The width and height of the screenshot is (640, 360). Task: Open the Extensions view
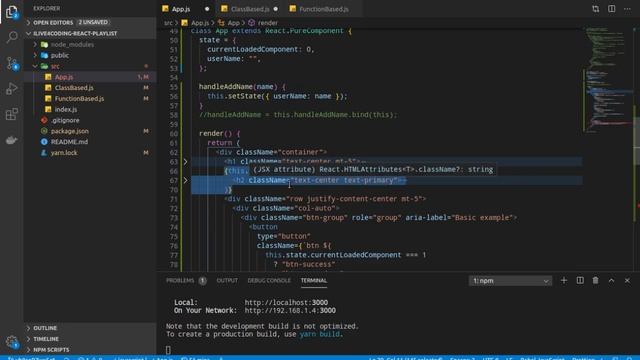[x=12, y=114]
